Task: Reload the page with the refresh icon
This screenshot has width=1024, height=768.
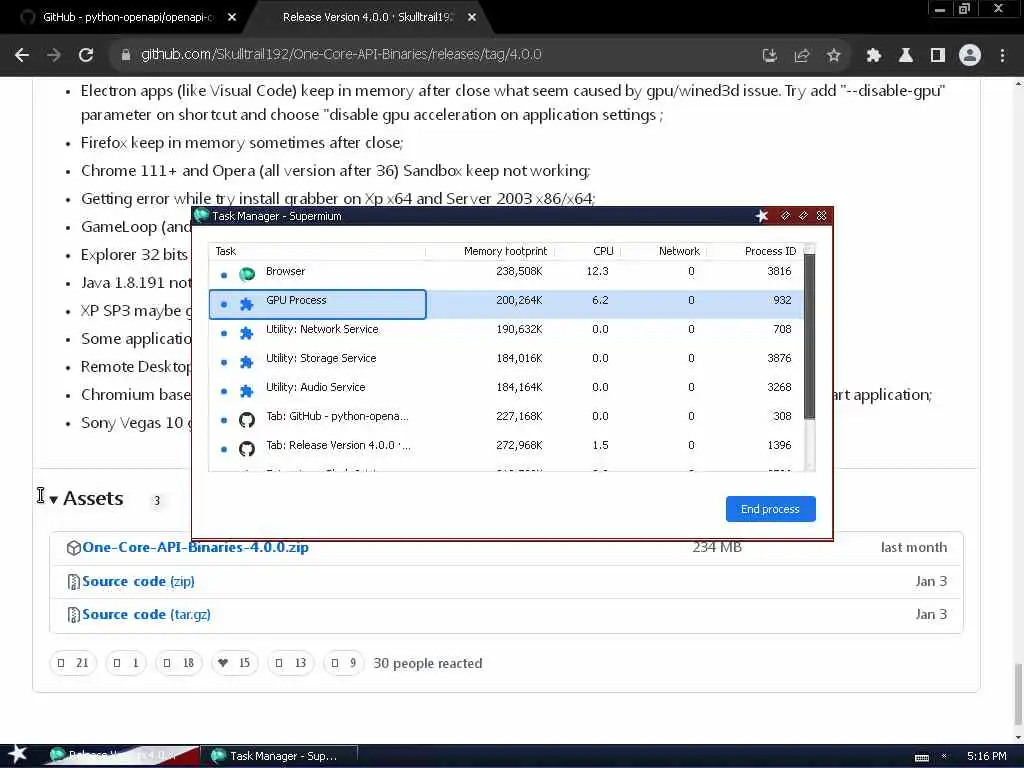Action: point(86,56)
